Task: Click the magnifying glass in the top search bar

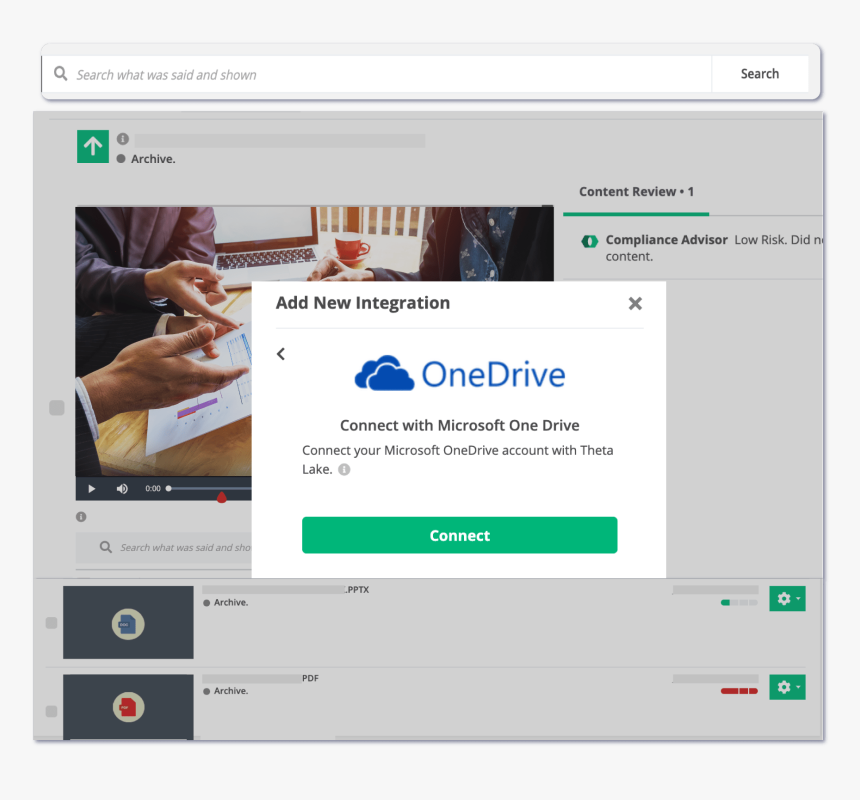Action: [x=60, y=73]
